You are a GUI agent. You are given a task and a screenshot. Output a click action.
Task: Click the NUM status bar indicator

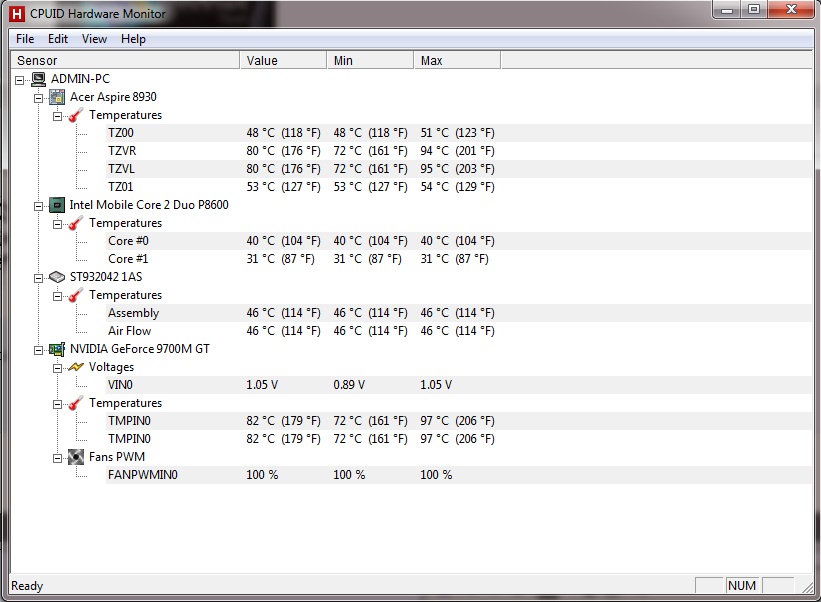tap(742, 585)
